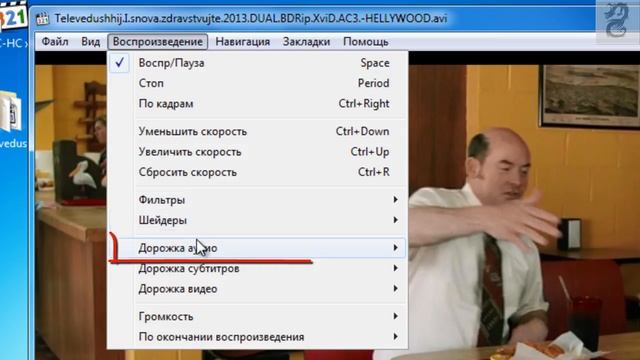
Task: Open the Закладки menu
Action: pyautogui.click(x=306, y=42)
